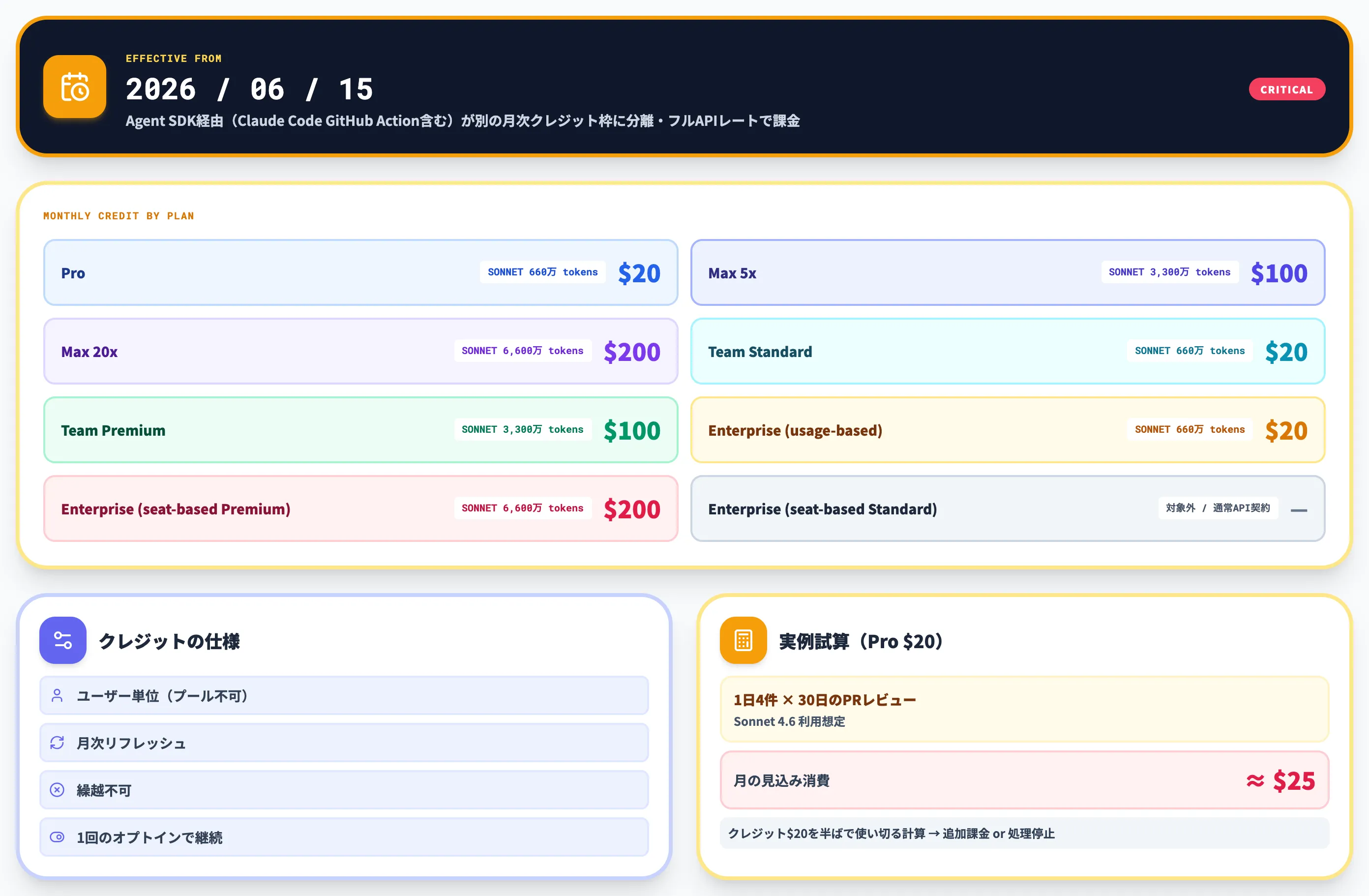This screenshot has width=1369, height=896.
Task: Select the Max 20x plan card
Action: tap(360, 352)
